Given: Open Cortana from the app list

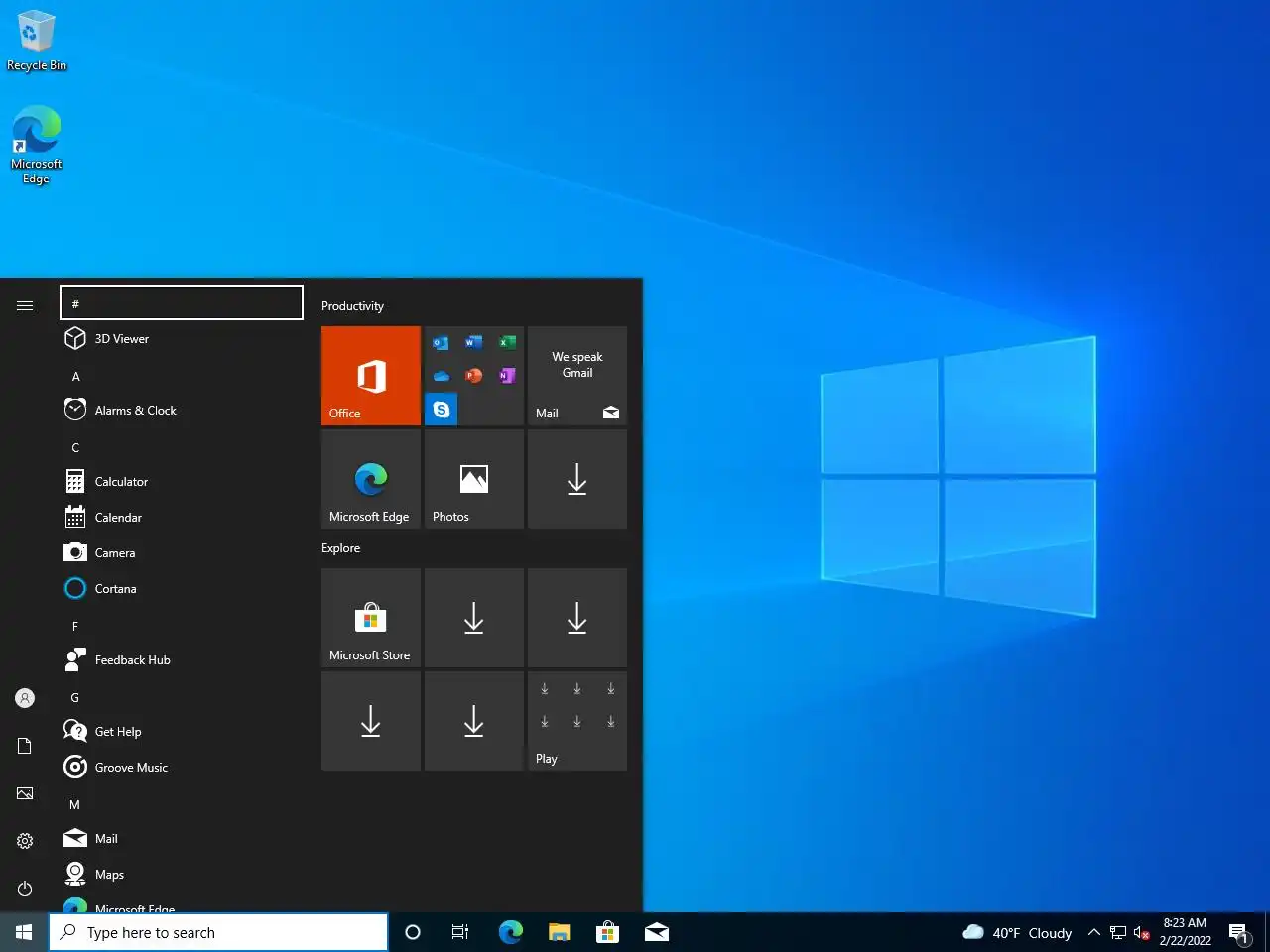Looking at the screenshot, I should pos(182,589).
